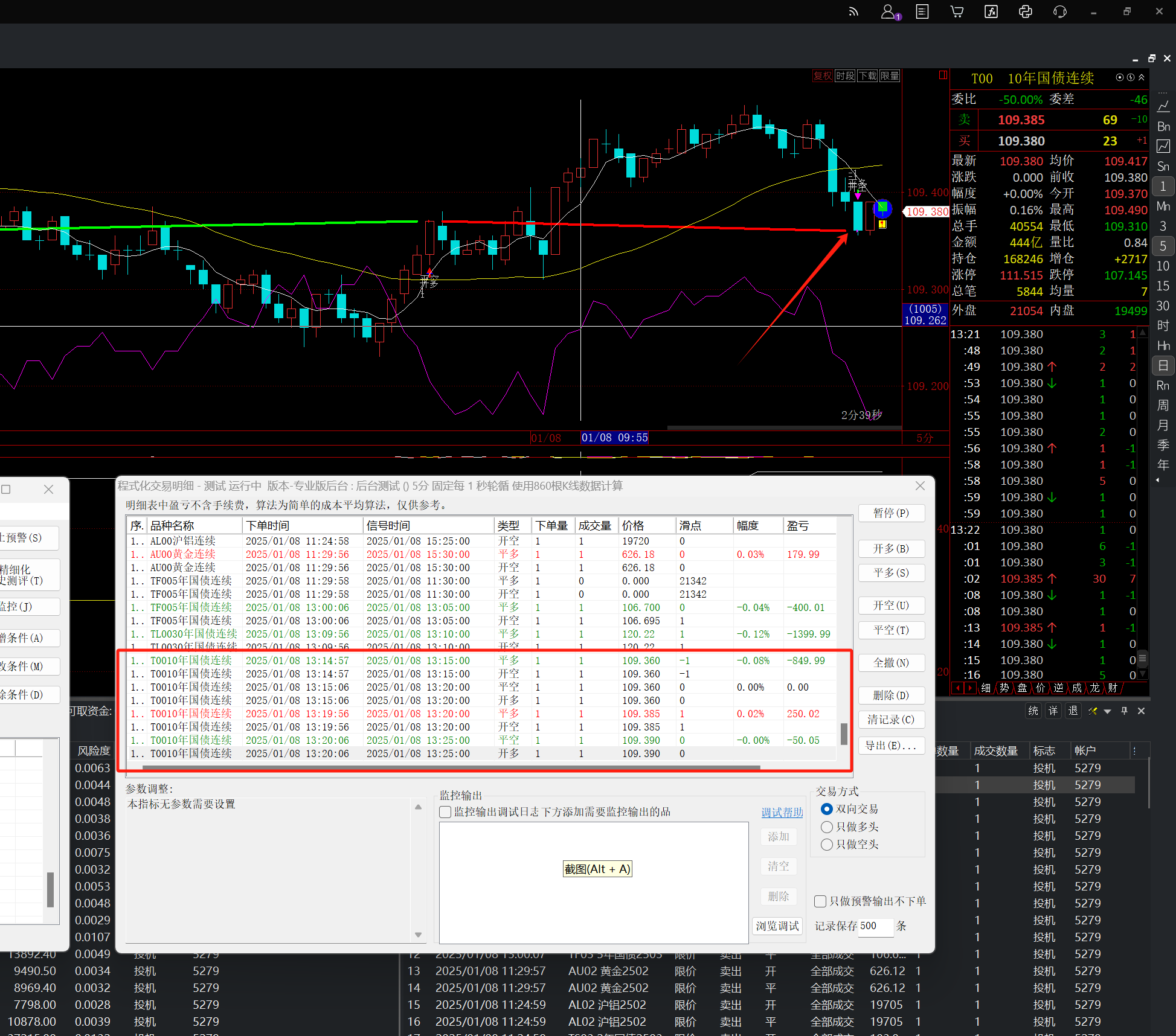Close the small left-side dialog

point(49,490)
